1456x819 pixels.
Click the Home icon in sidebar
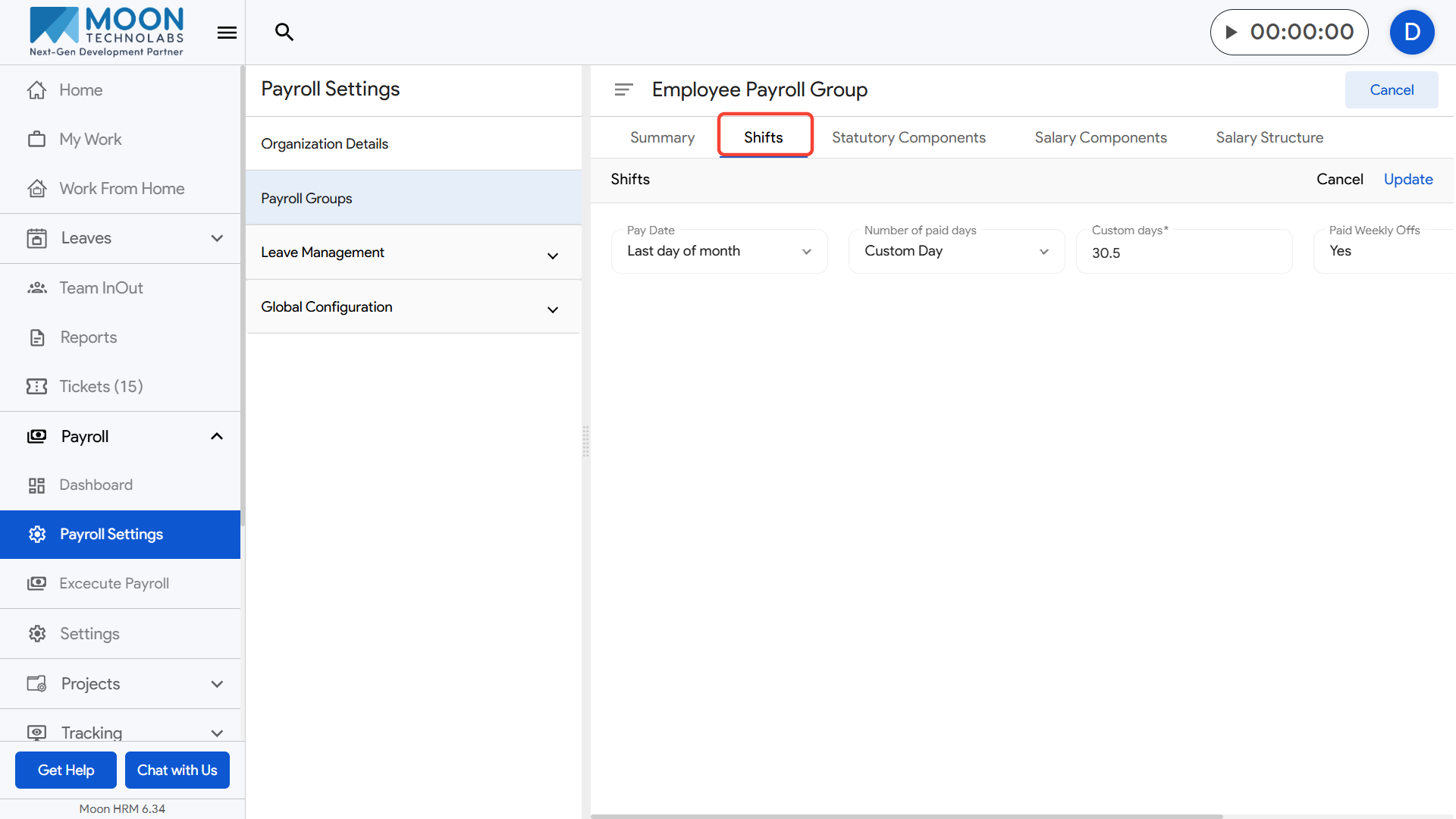coord(36,90)
